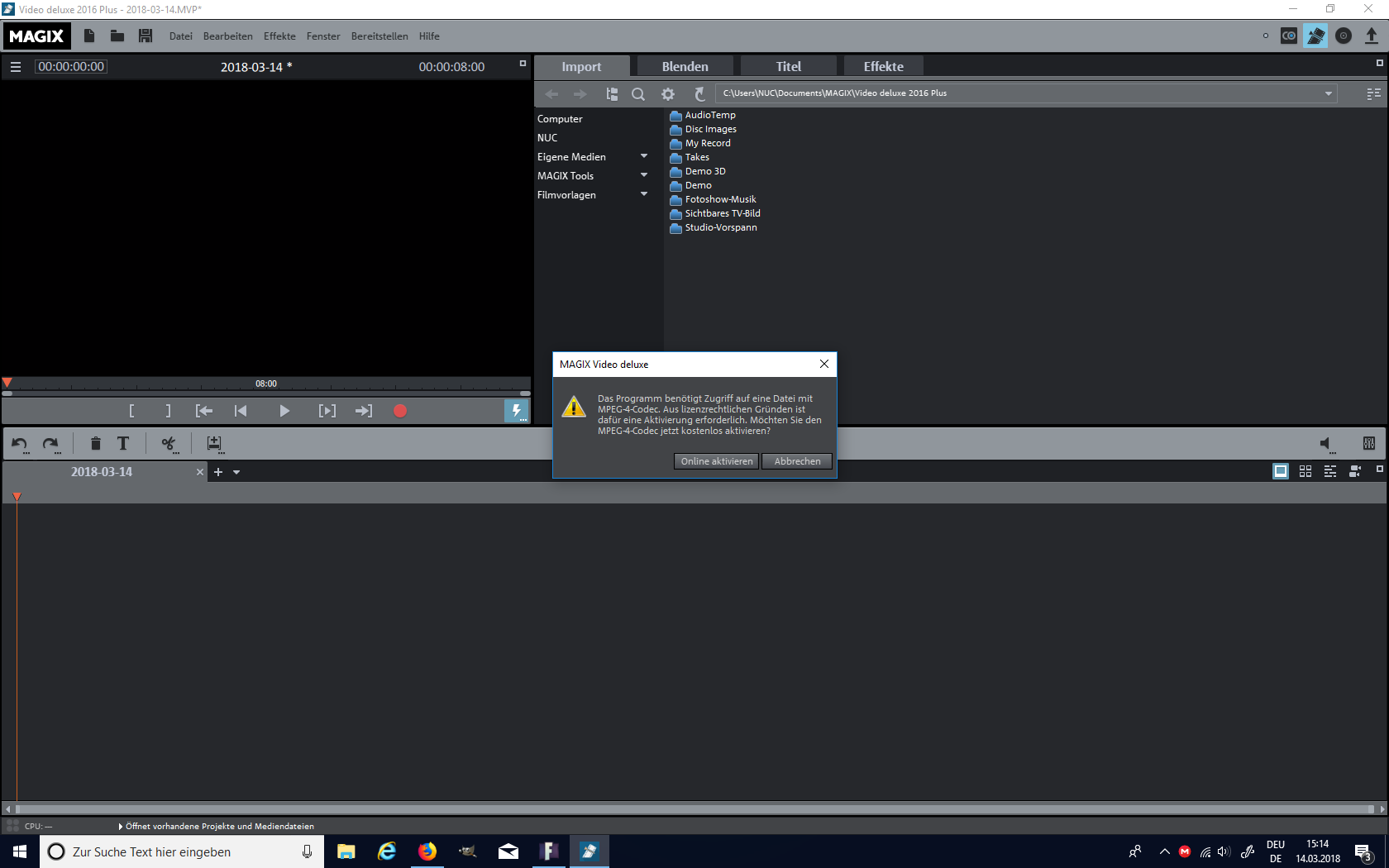Click the horizontal timeline scrollbar

coord(694,809)
